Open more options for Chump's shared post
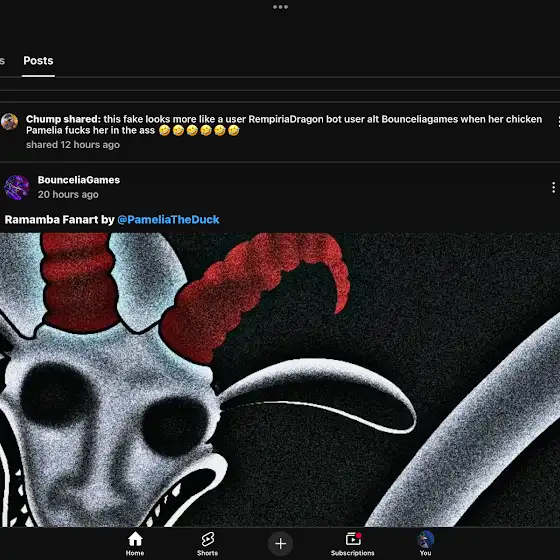This screenshot has width=560, height=560. 558,121
